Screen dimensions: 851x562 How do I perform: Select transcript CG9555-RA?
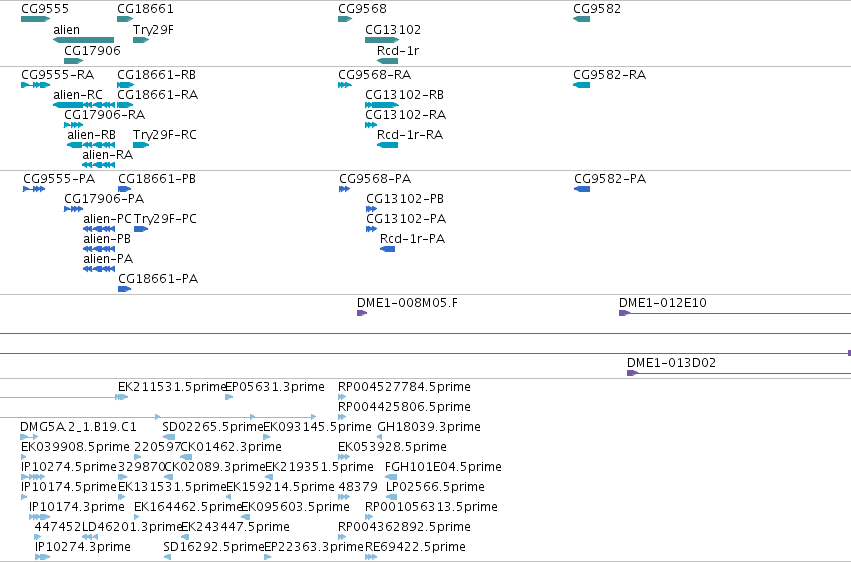[35, 85]
